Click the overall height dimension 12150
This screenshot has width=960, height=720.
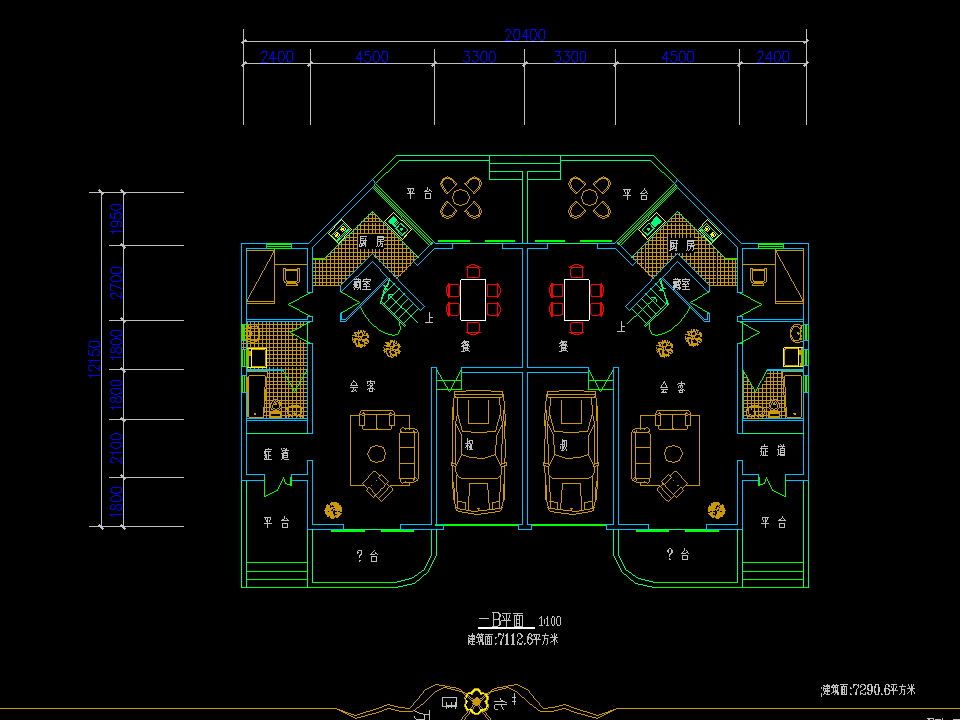point(94,359)
